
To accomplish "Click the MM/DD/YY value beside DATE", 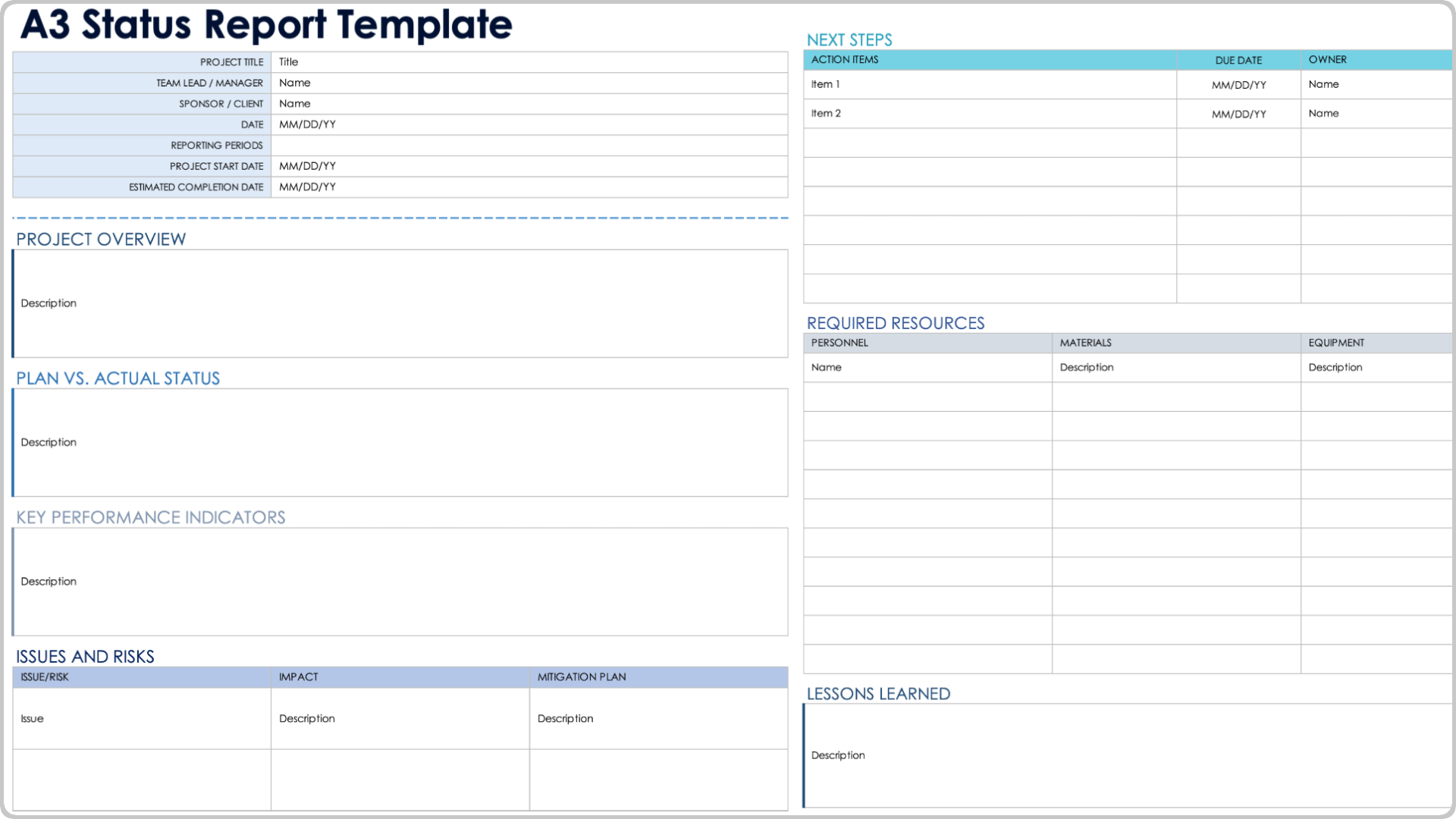I will (x=529, y=125).
